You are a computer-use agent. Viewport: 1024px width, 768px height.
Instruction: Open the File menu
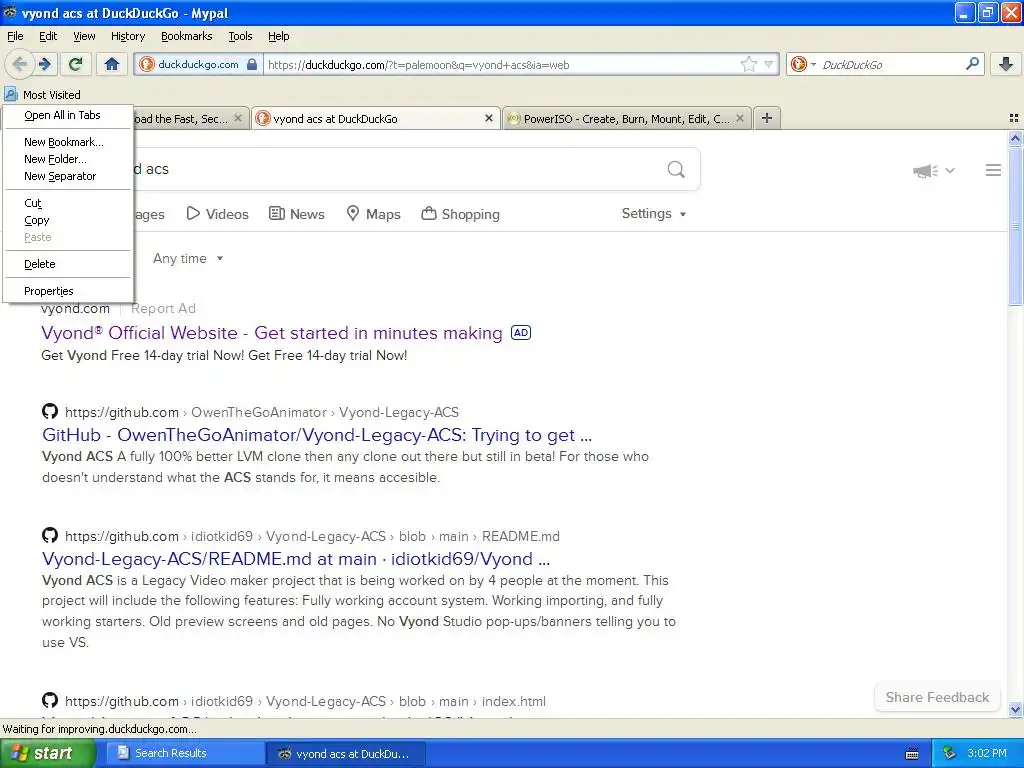15,36
